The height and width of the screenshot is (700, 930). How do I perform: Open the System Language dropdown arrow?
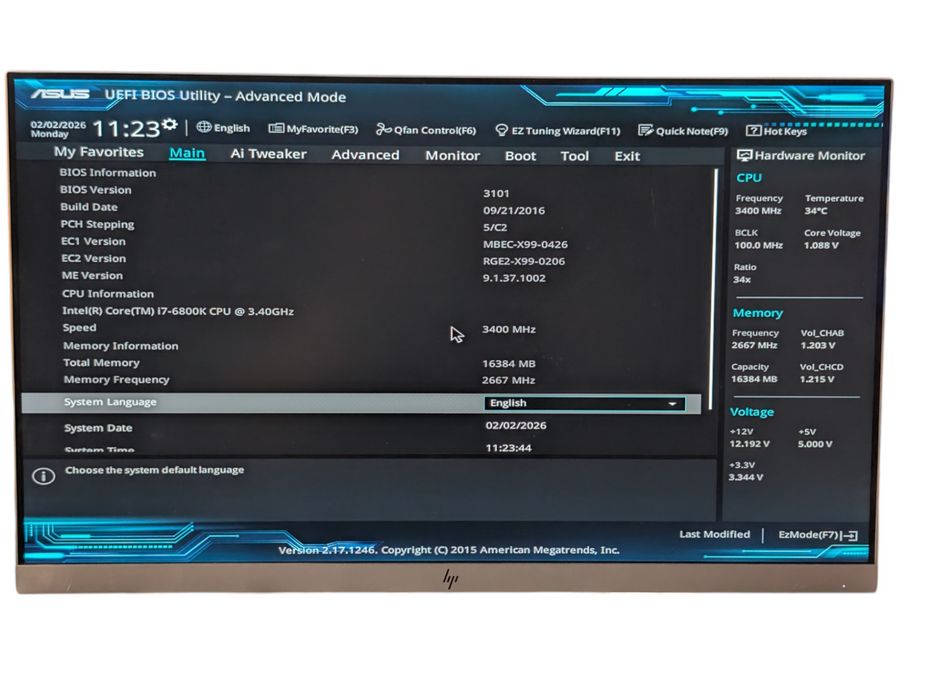[672, 403]
